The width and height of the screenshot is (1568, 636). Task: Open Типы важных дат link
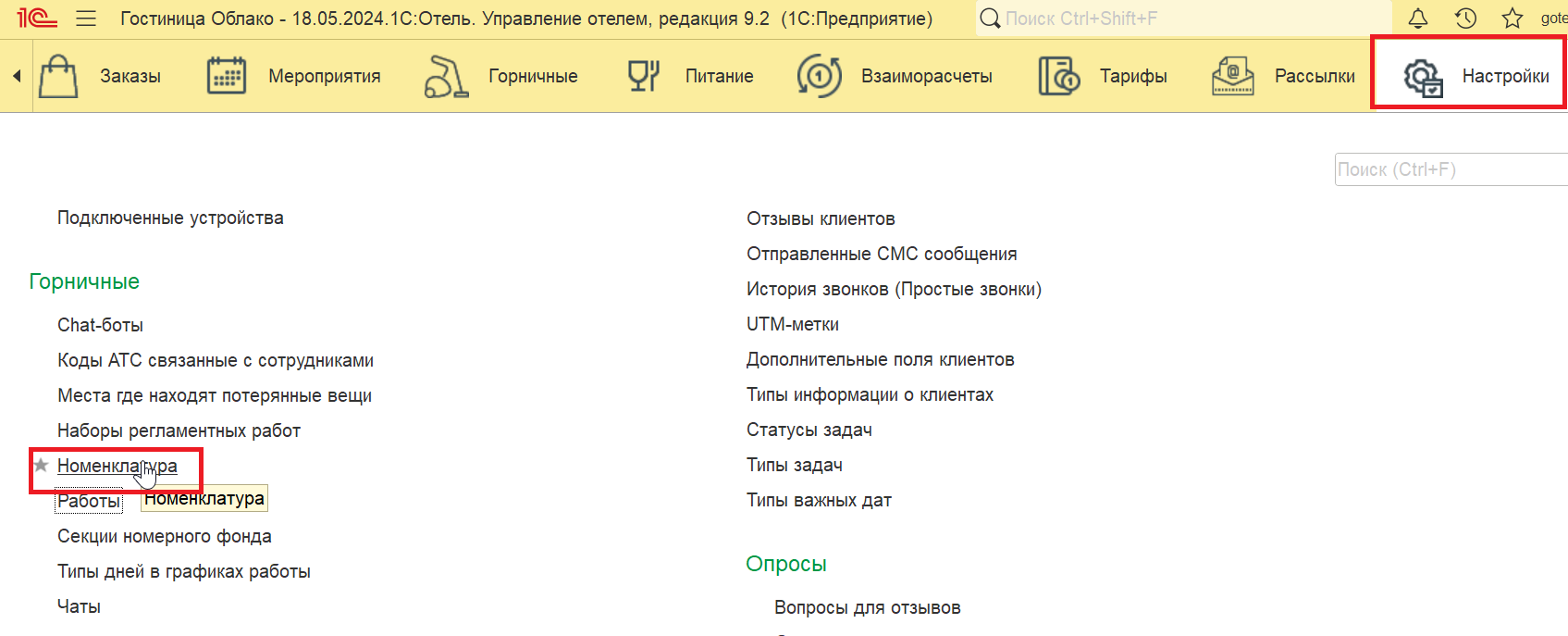pyautogui.click(x=819, y=500)
